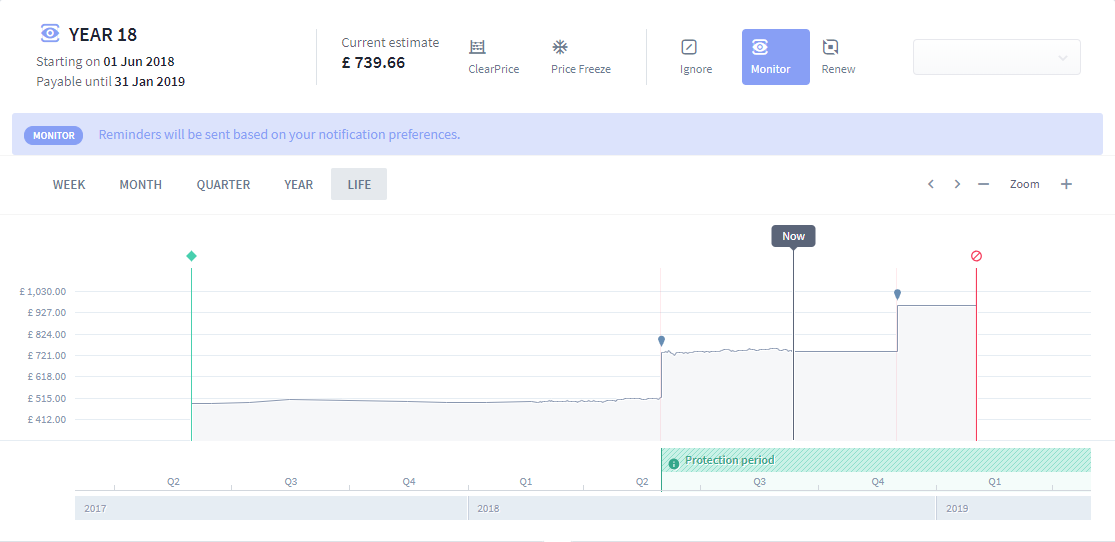Switch to the WEEK view tab
This screenshot has height=542, width=1115.
coord(69,184)
